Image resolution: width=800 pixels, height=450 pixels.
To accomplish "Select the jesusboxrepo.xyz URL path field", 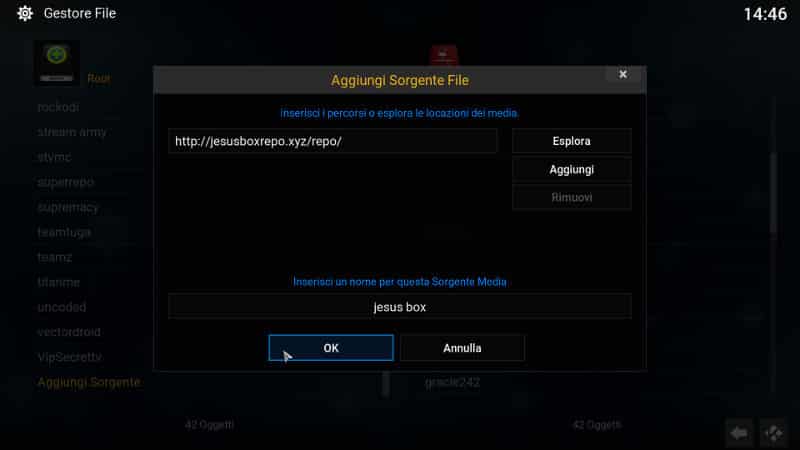I will pos(333,141).
